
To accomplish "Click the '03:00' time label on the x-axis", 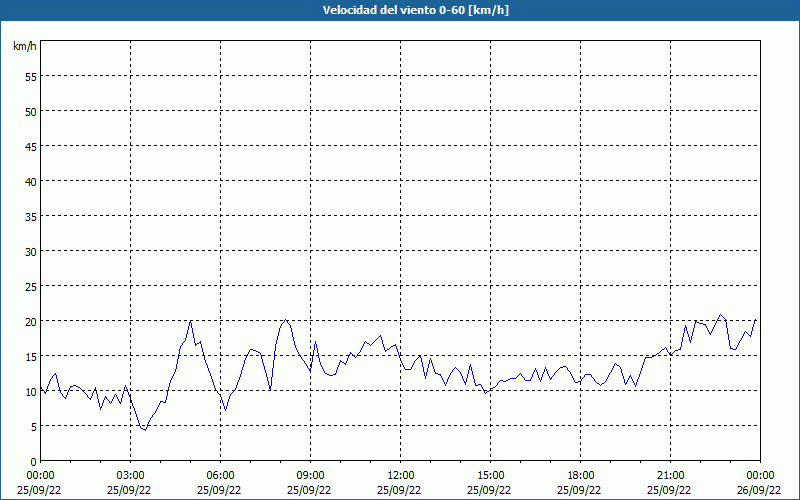I will 131,476.
